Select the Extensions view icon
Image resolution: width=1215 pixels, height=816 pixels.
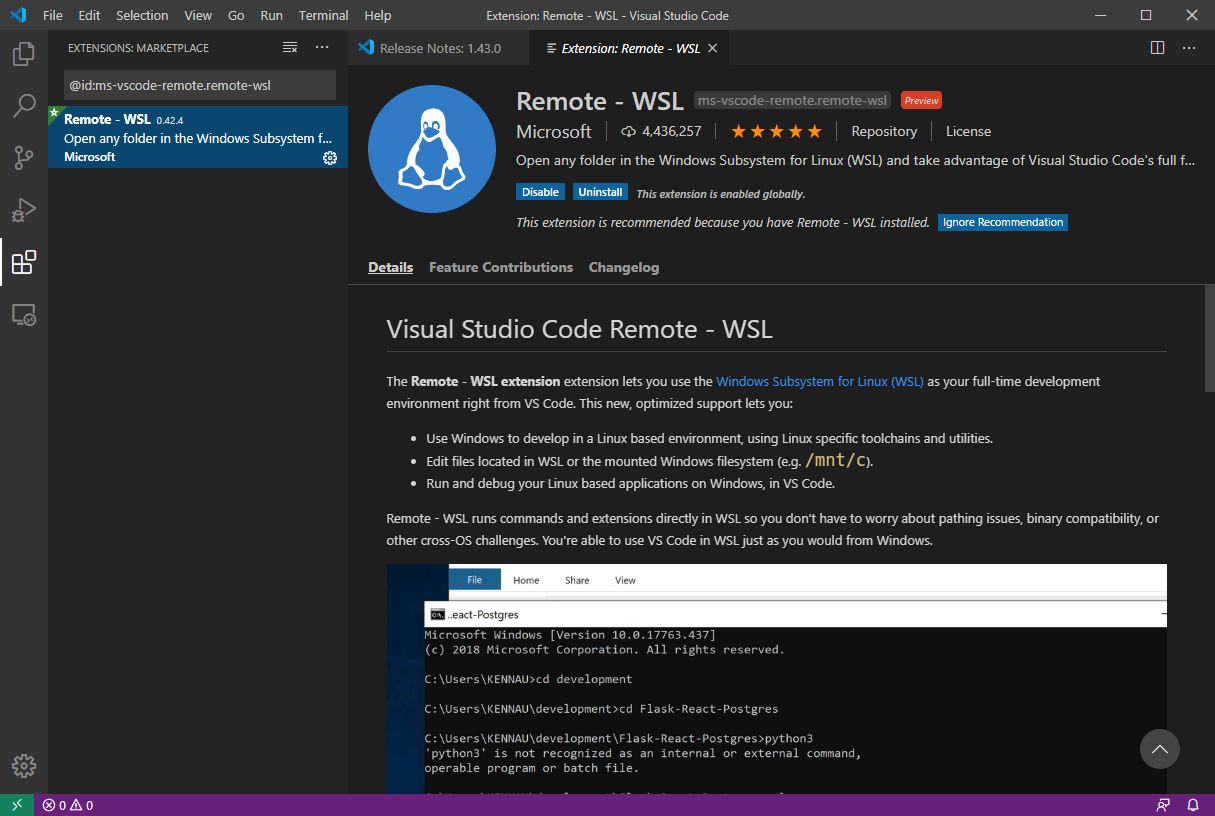(24, 262)
